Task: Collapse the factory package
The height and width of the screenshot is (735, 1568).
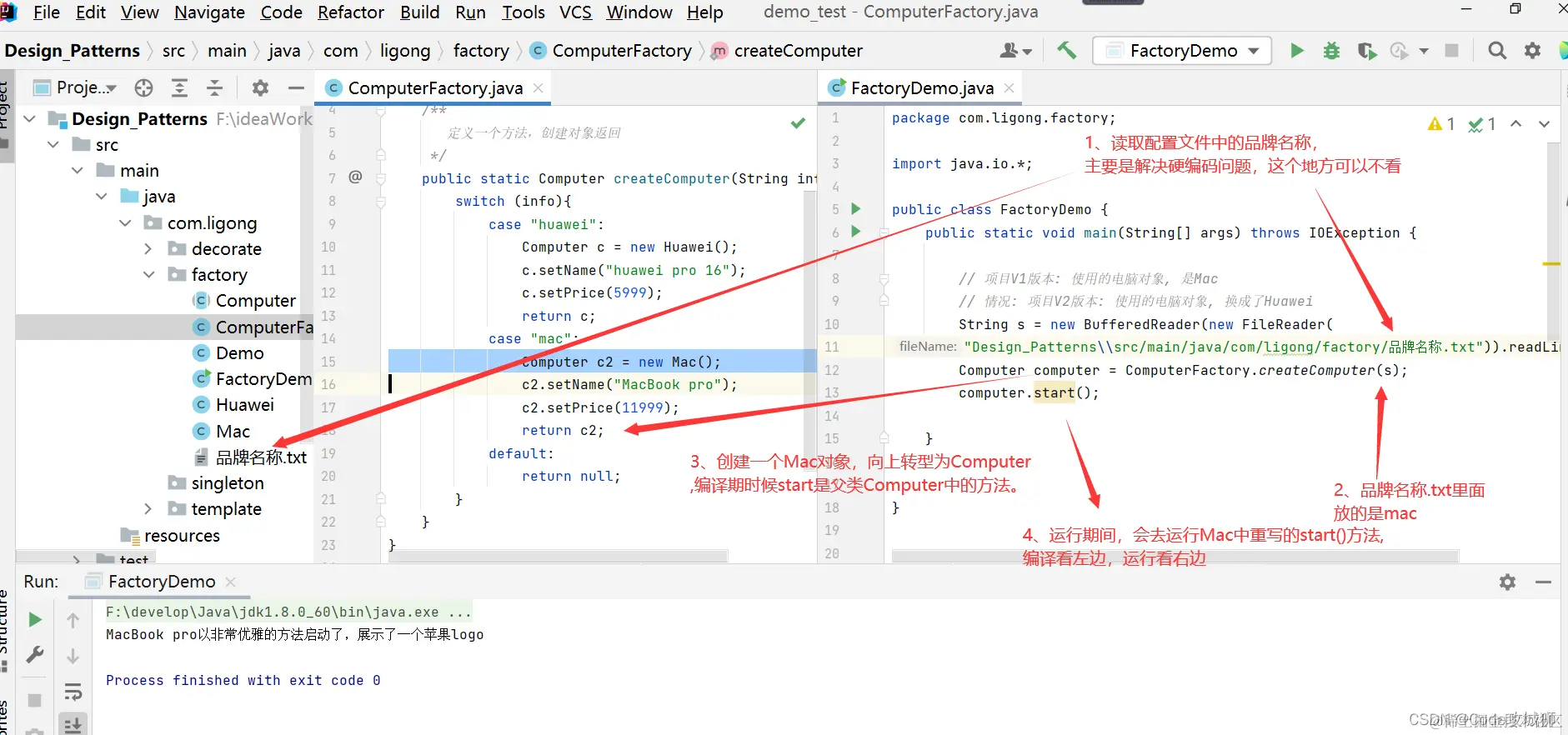Action: point(149,274)
